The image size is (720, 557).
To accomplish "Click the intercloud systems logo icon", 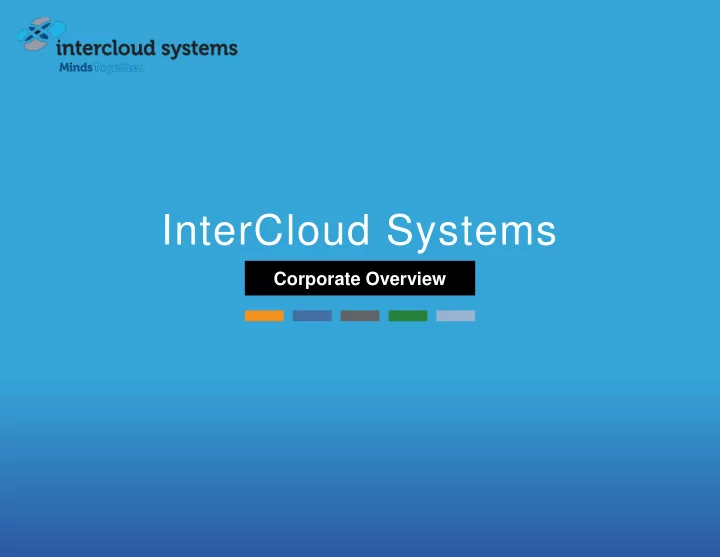I will [x=42, y=34].
